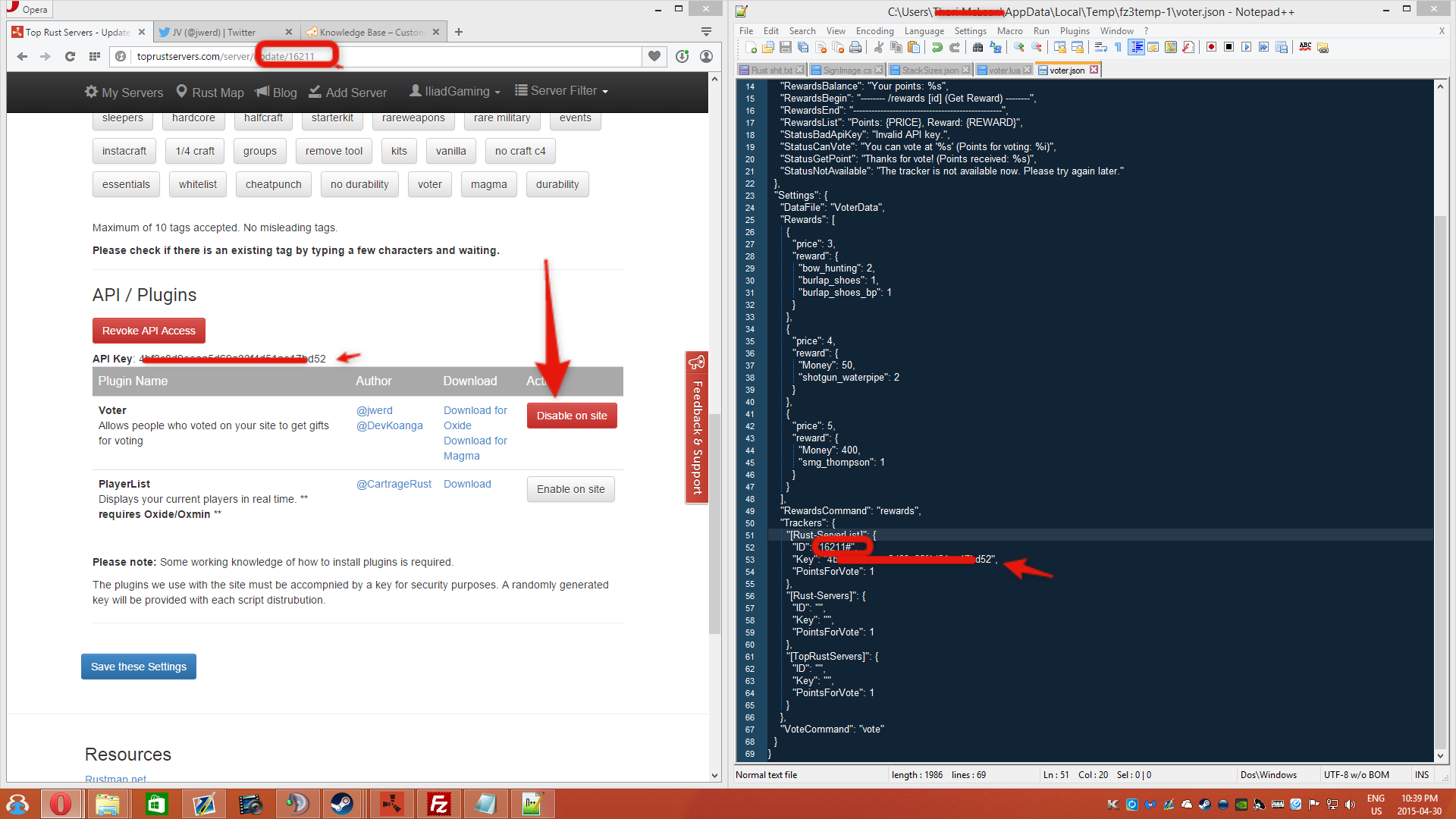
Task: Click Disable on site button for Voter
Action: [x=572, y=416]
